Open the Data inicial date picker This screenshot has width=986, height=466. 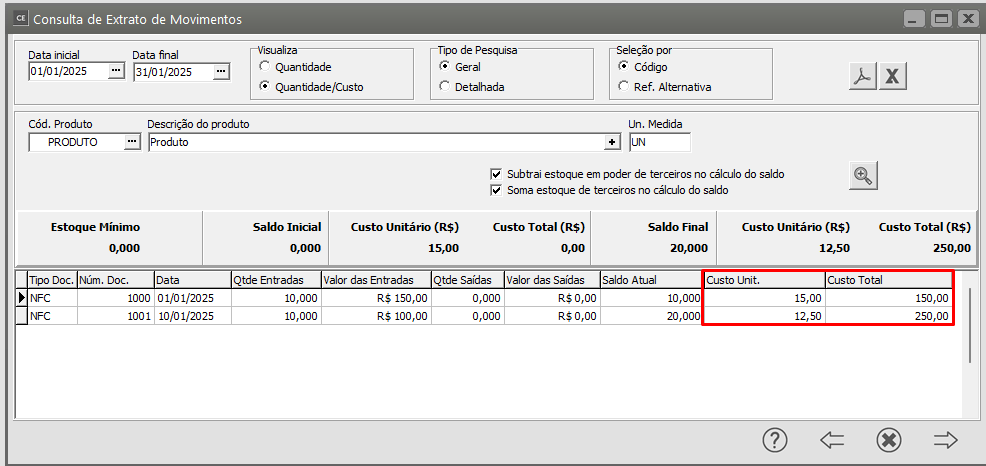click(x=116, y=71)
